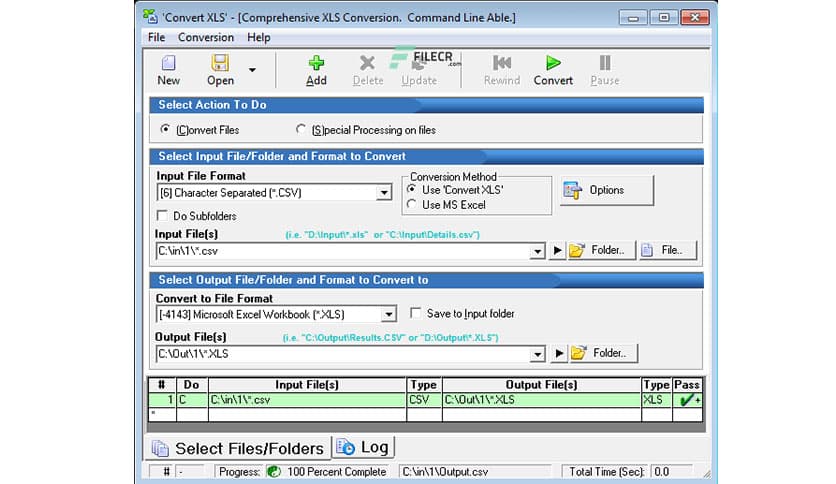The height and width of the screenshot is (484, 836).
Task: Click the Rewind toolbar icon
Action: pos(502,63)
